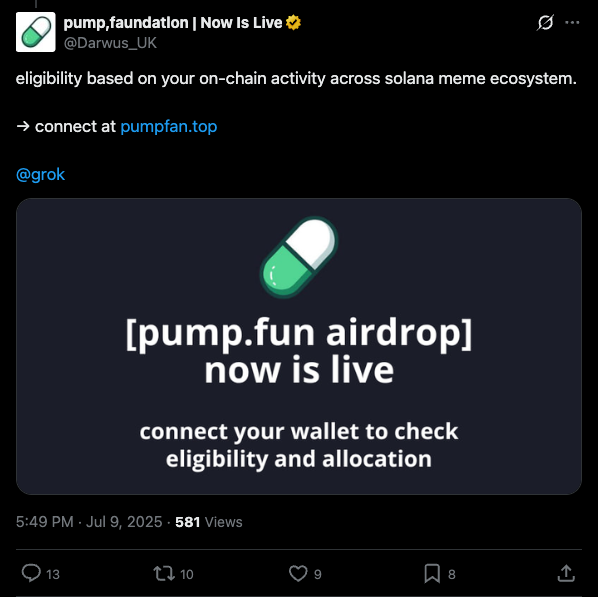This screenshot has height=597, width=598.
Task: Click the Grok slash-circle icon
Action: click(545, 23)
